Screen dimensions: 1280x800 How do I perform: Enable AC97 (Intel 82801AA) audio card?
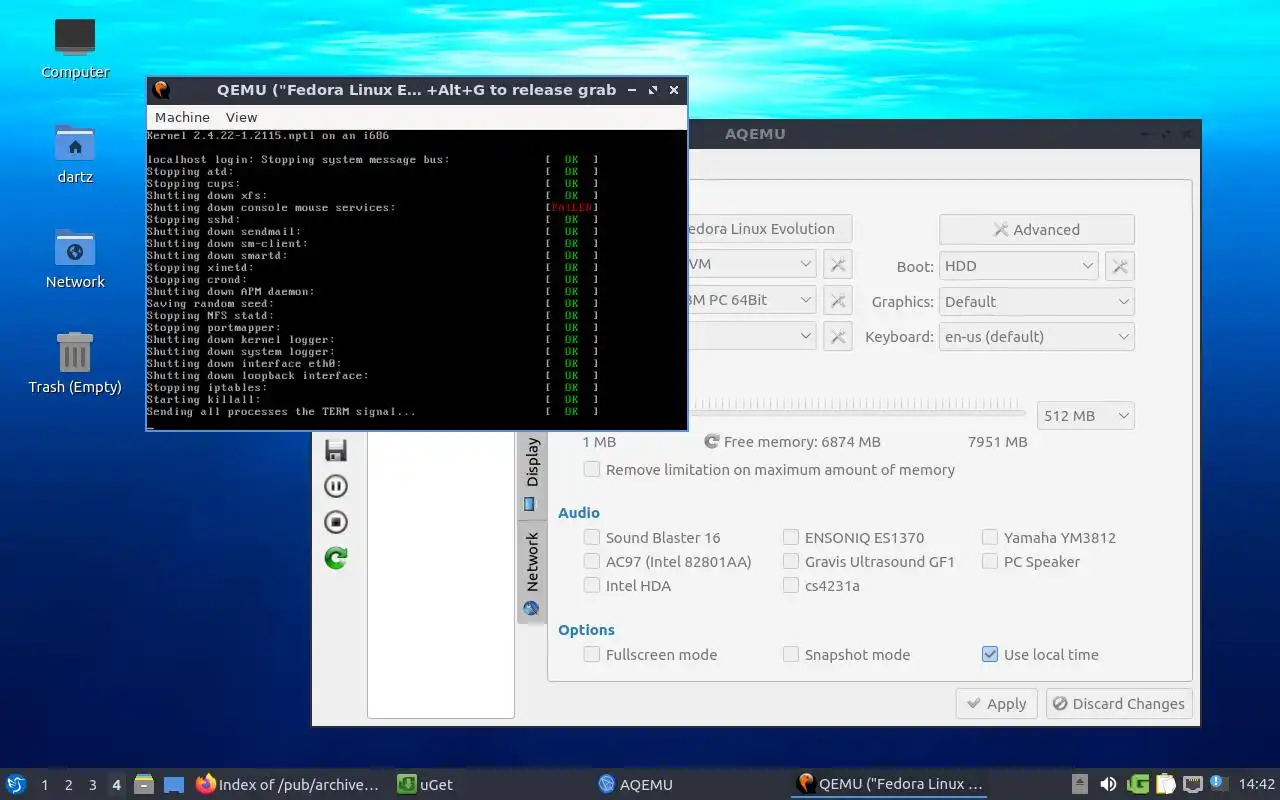pos(592,561)
